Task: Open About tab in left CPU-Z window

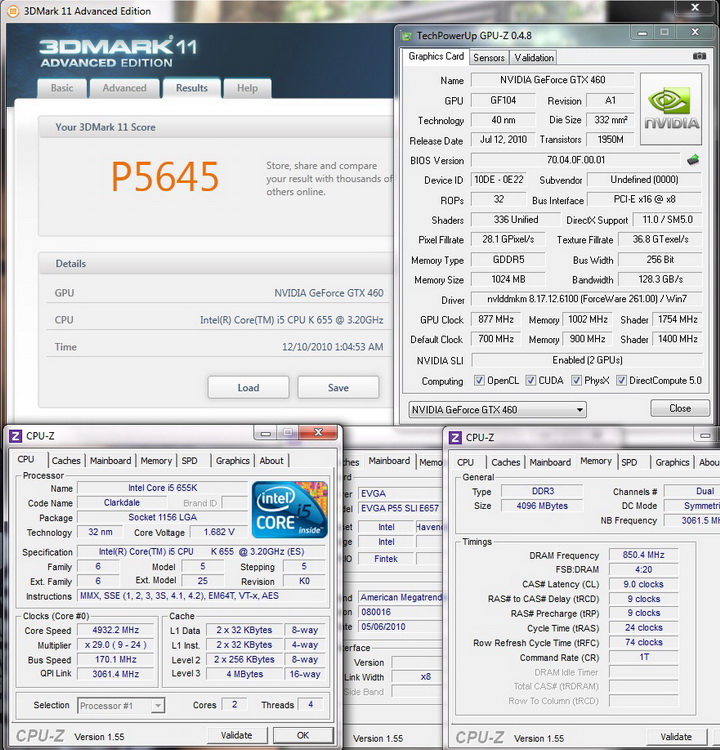Action: (x=271, y=461)
